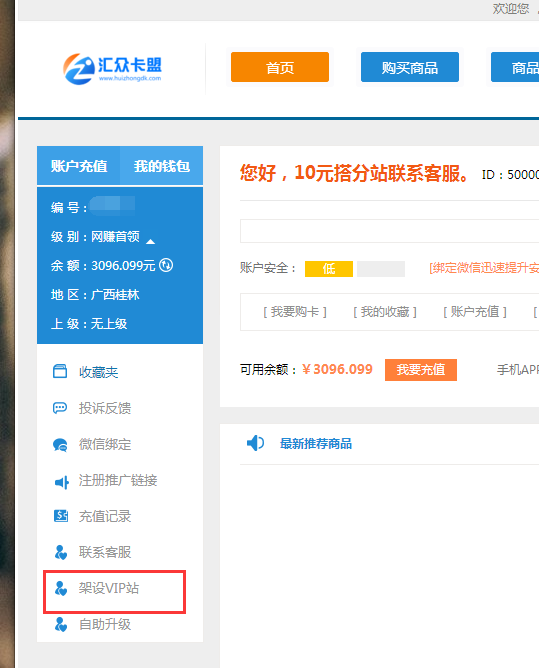Image resolution: width=539 pixels, height=668 pixels.
Task: Open the [我要购卡] link
Action: [x=295, y=312]
